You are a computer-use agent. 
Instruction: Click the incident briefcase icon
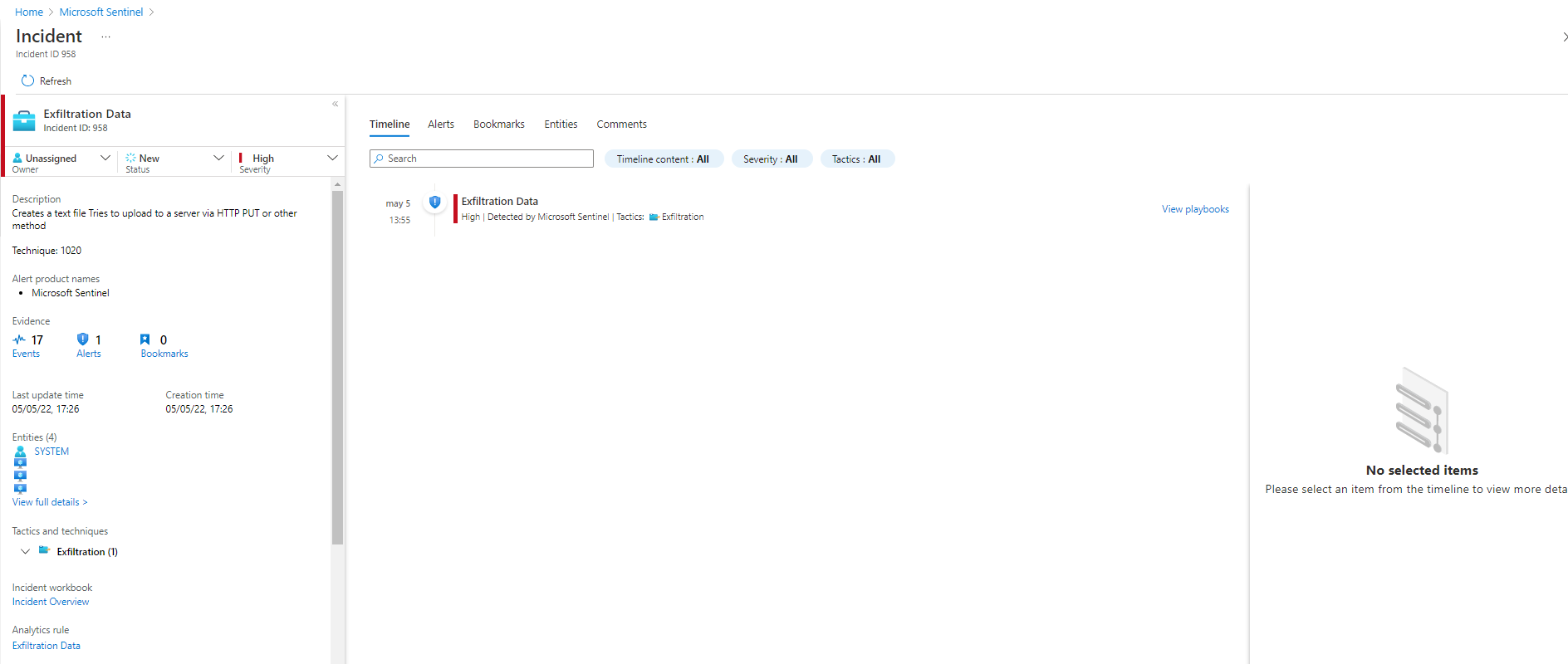(x=24, y=120)
